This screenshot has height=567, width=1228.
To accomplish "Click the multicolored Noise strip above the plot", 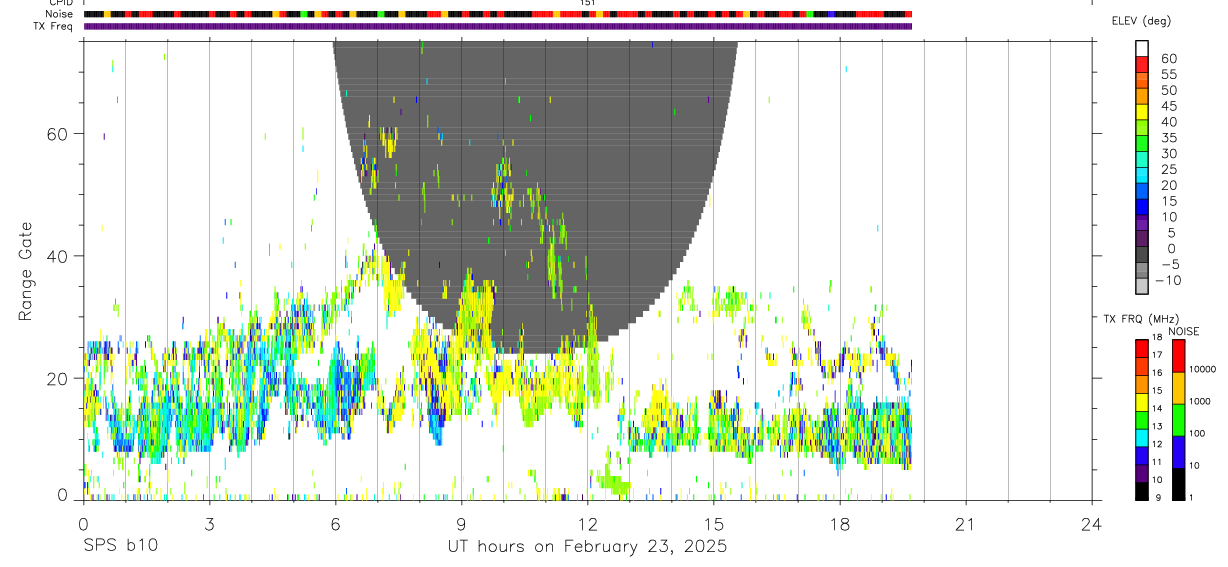I will click(x=498, y=14).
